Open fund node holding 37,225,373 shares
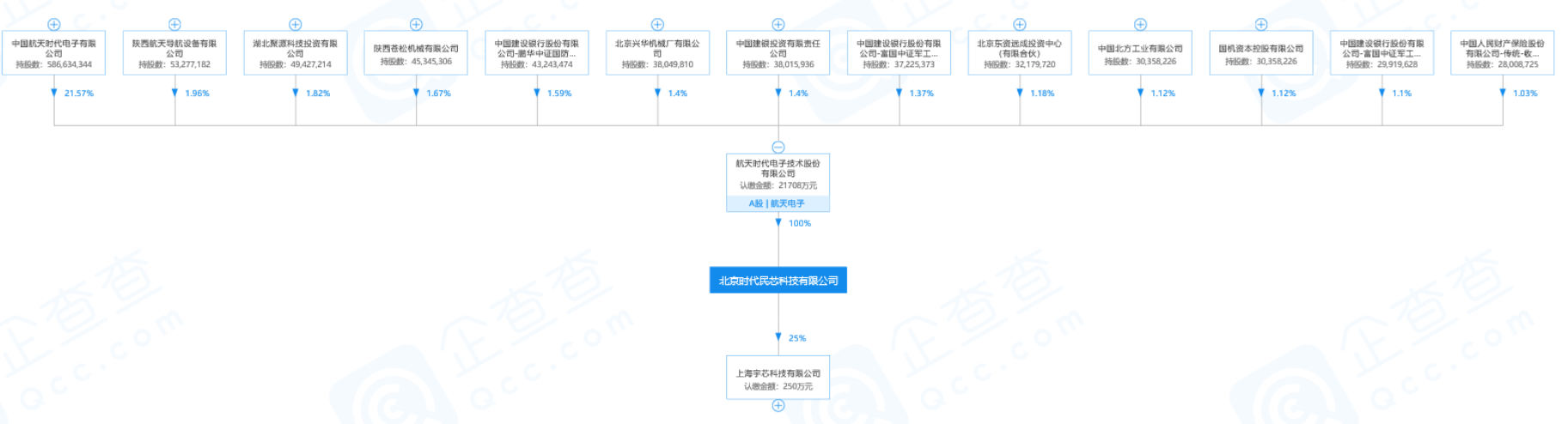This screenshot has width=1568, height=424. point(899,53)
